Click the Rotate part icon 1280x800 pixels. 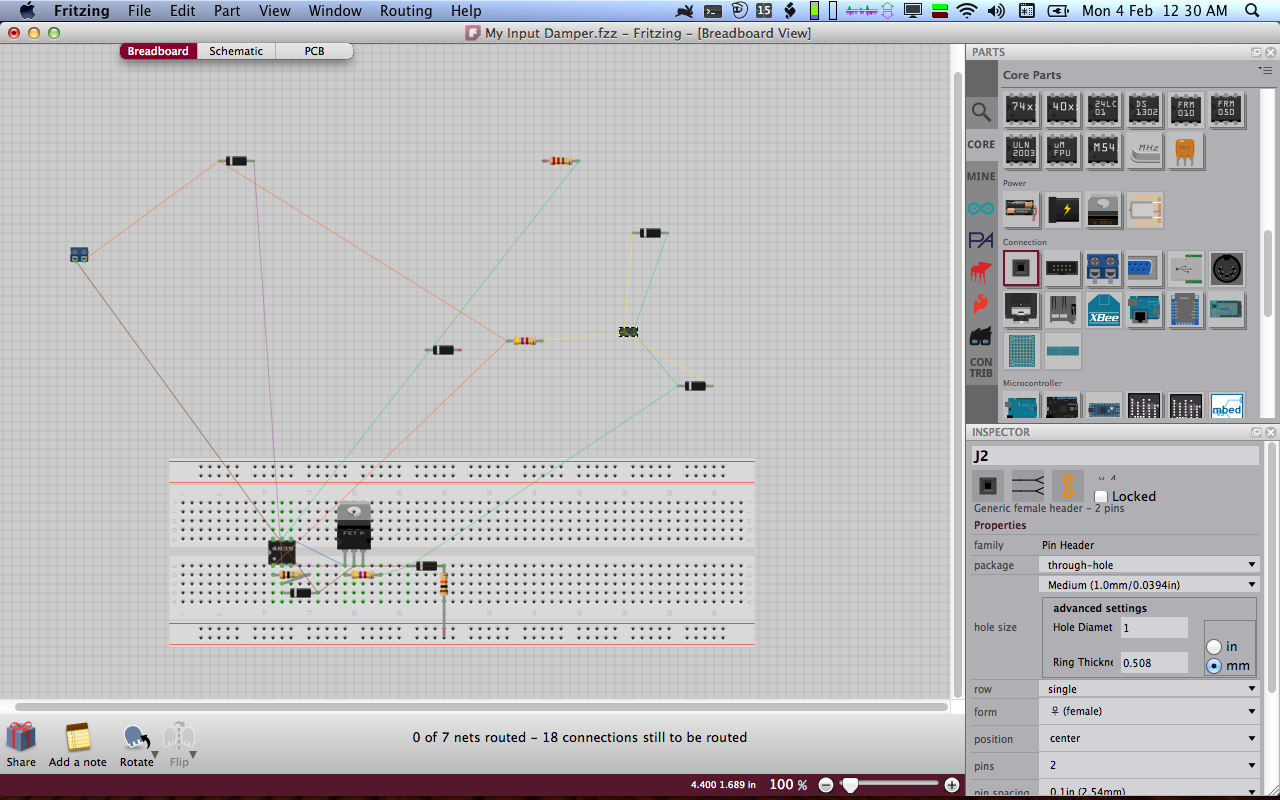[x=136, y=739]
